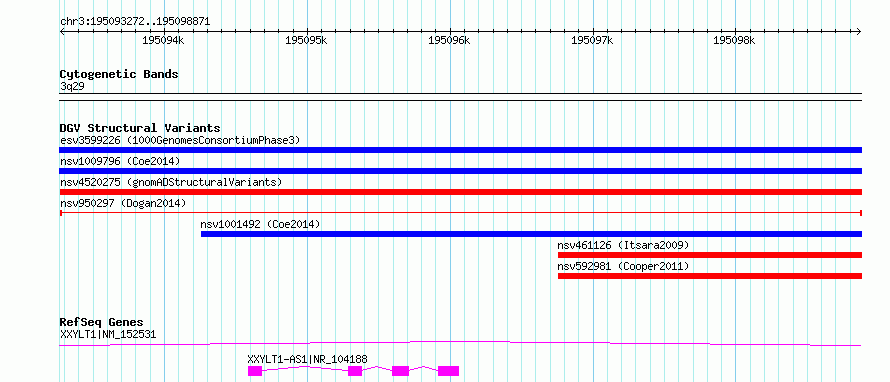Click the chr3:195093272..195098871 region label
Screen dimensions: 890x382
(x=135, y=22)
